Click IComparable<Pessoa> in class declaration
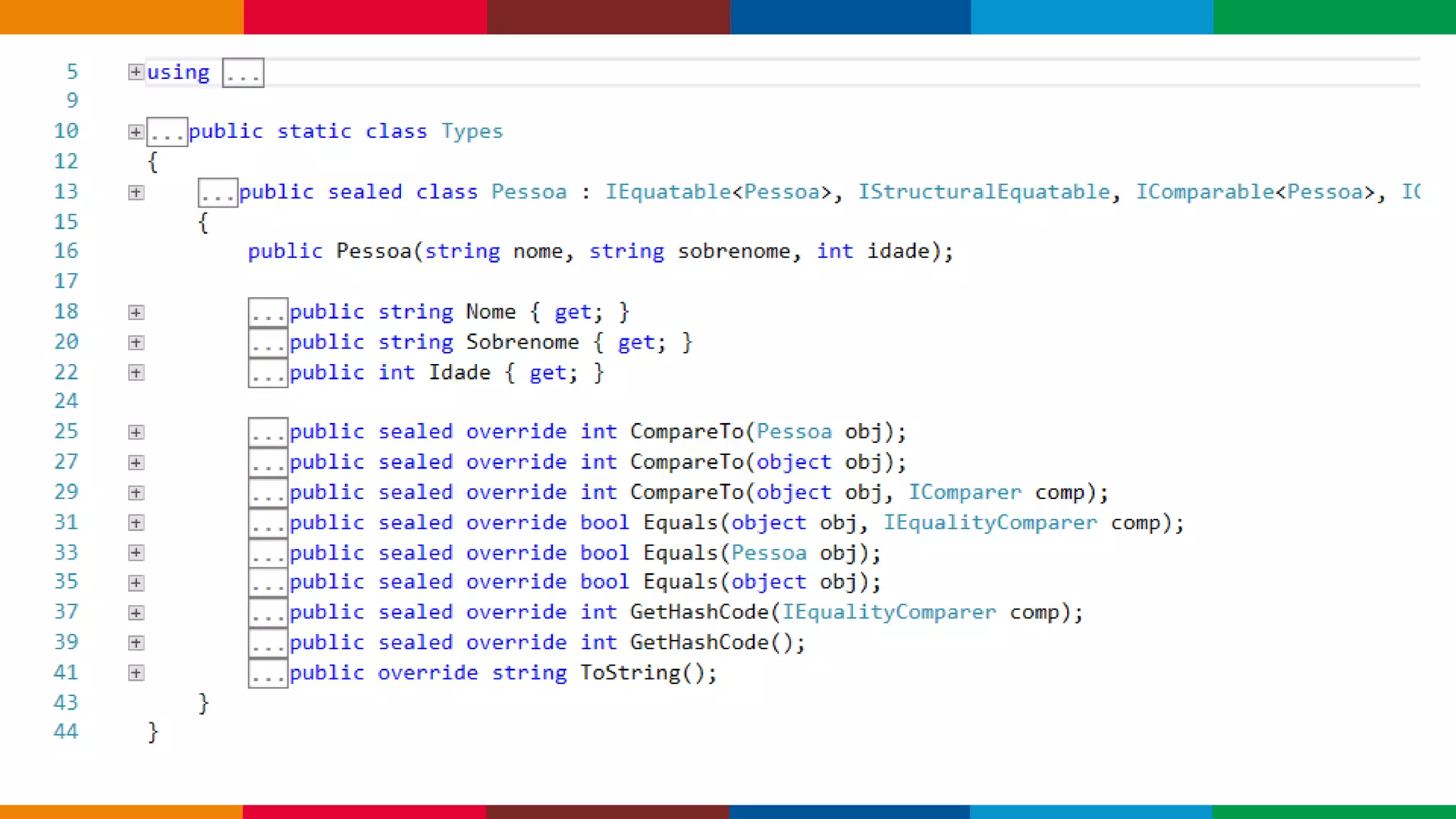The width and height of the screenshot is (1456, 819). point(1256,192)
